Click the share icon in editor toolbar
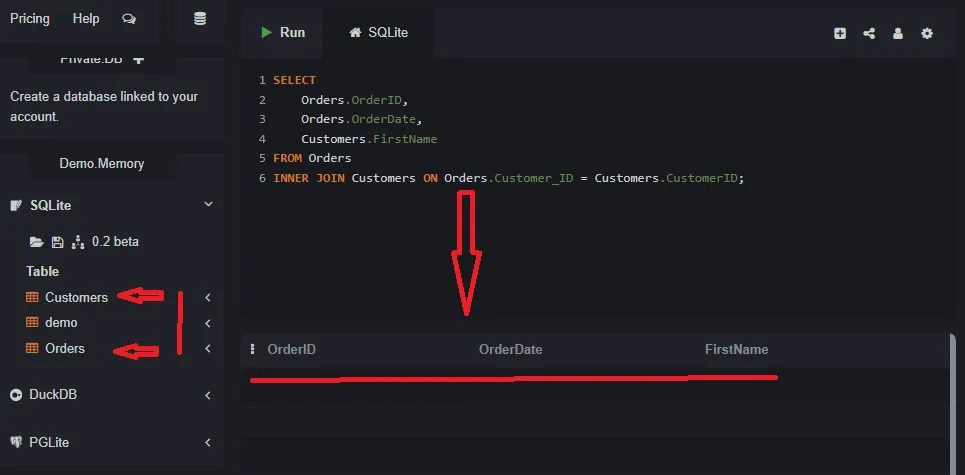Image resolution: width=965 pixels, height=475 pixels. pos(869,33)
